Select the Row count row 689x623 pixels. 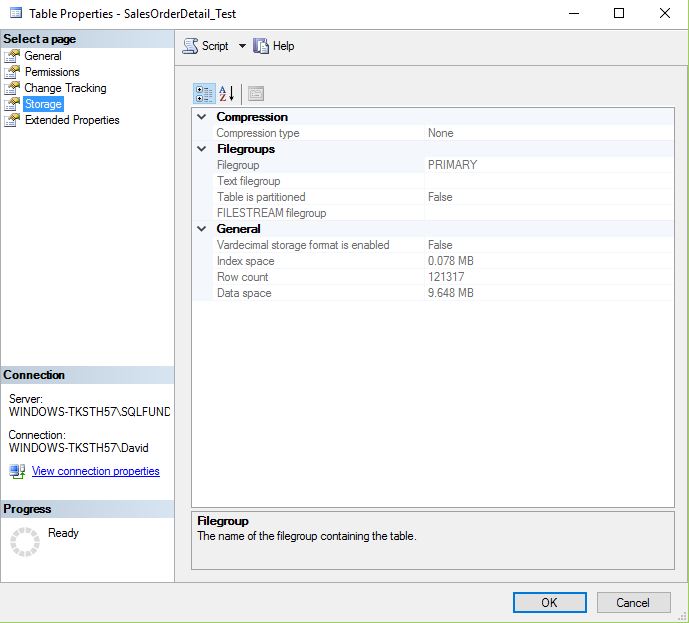[x=443, y=277]
